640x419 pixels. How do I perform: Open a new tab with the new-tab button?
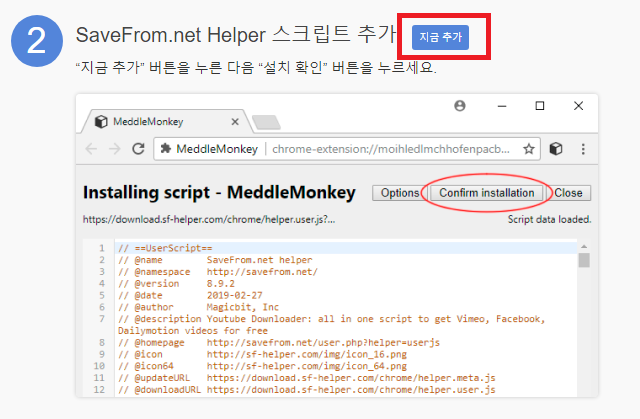266,122
